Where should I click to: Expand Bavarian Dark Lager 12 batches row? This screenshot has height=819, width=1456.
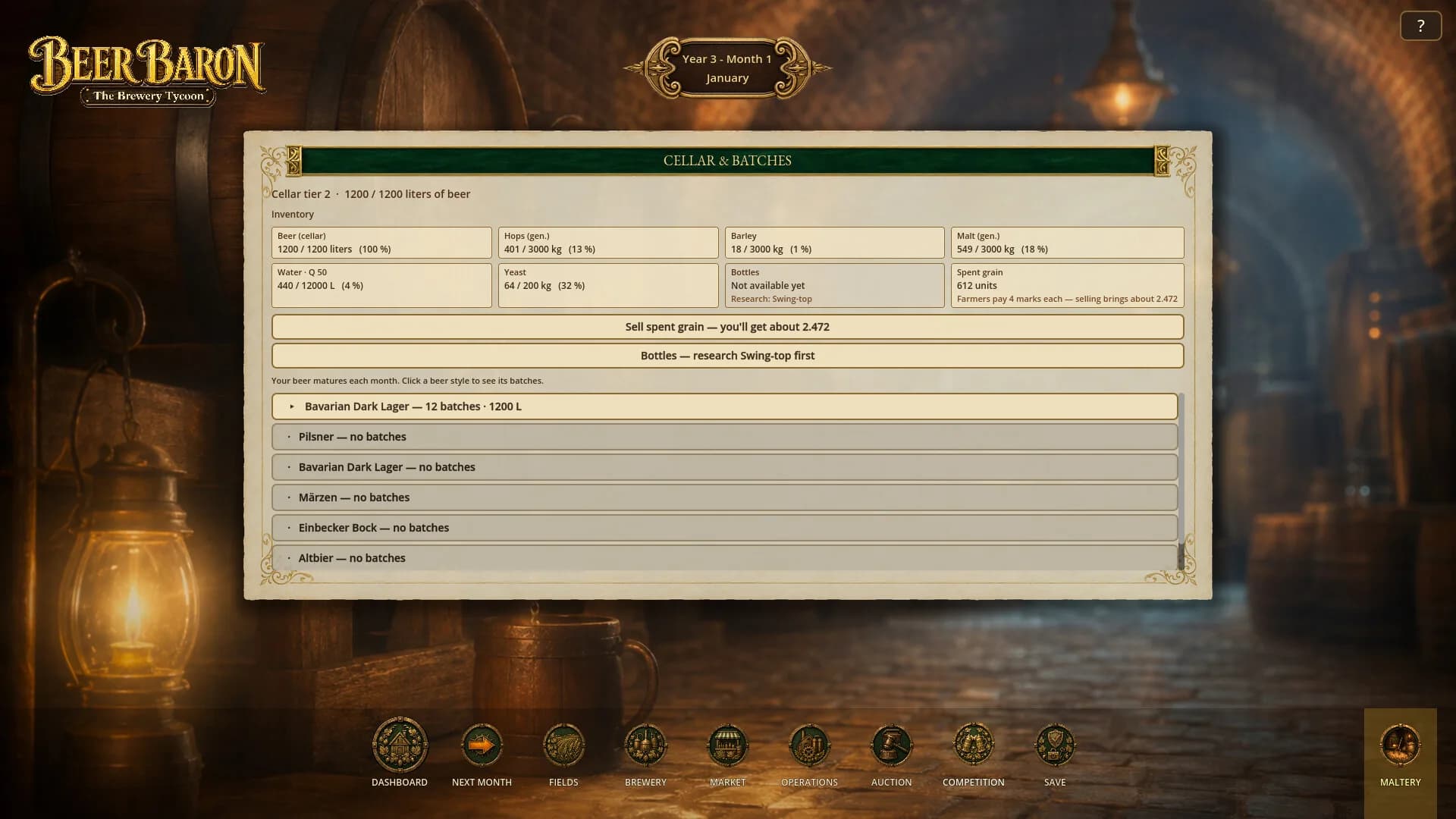coord(724,406)
